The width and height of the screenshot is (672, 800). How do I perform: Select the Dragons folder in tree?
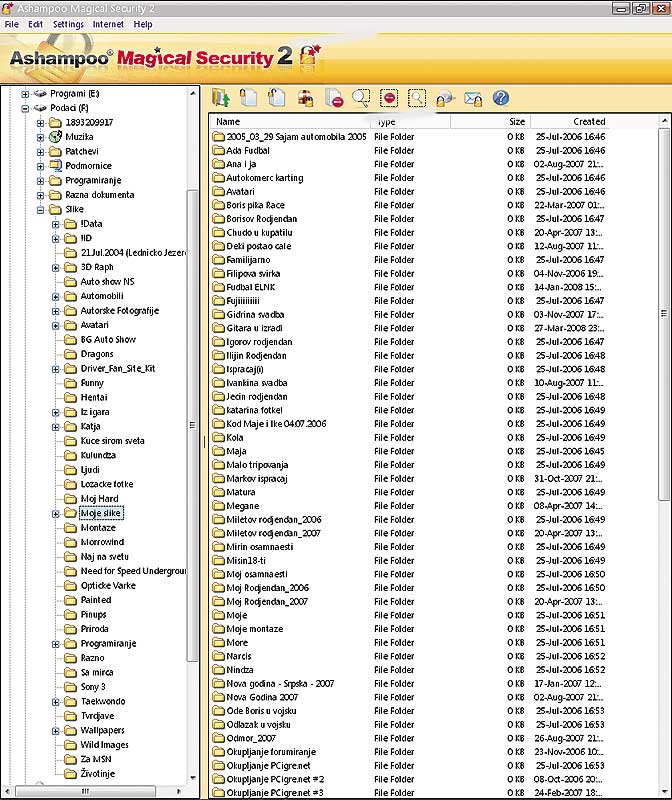pos(97,354)
